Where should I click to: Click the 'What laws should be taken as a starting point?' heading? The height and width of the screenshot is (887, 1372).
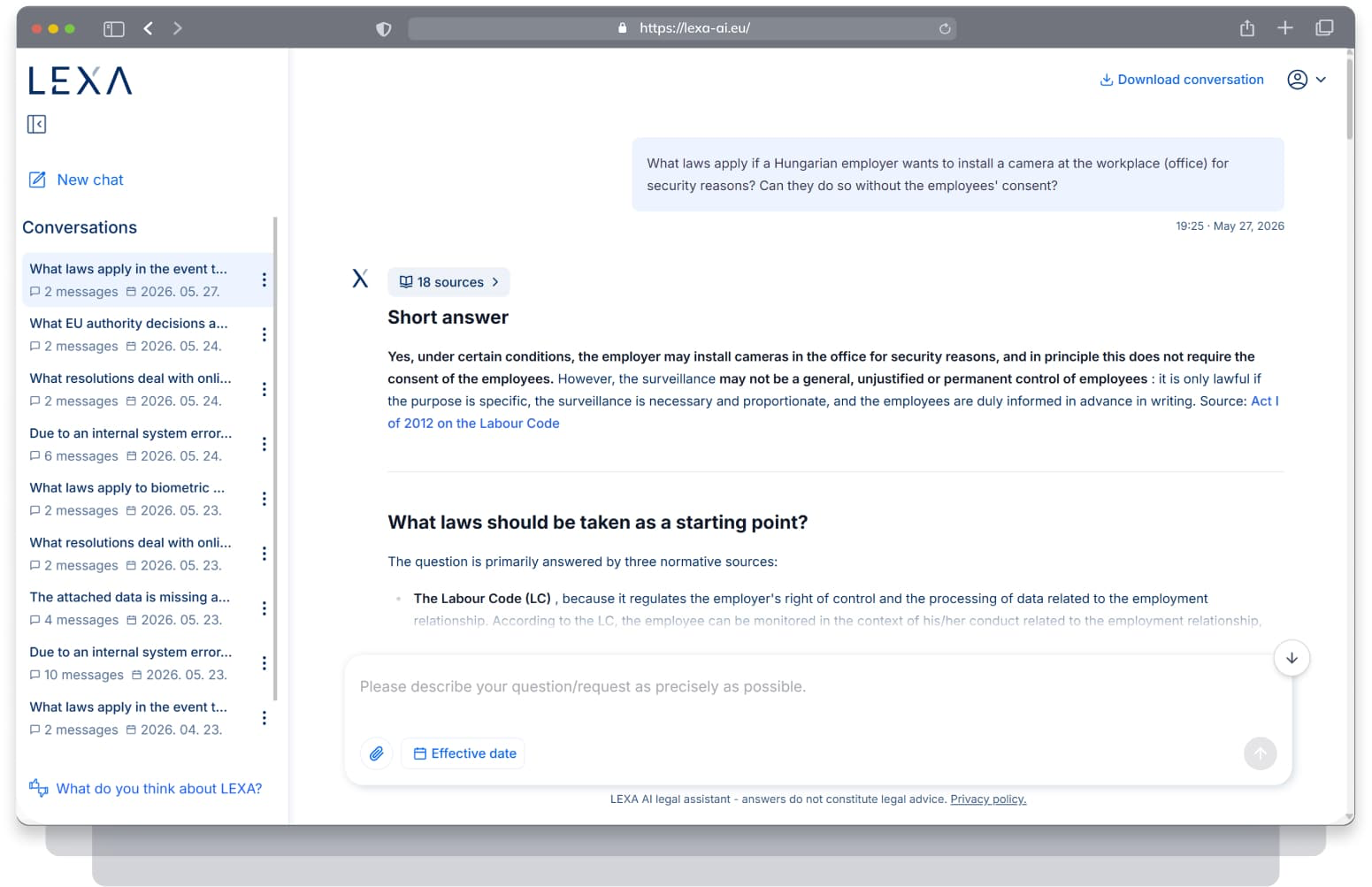point(597,523)
